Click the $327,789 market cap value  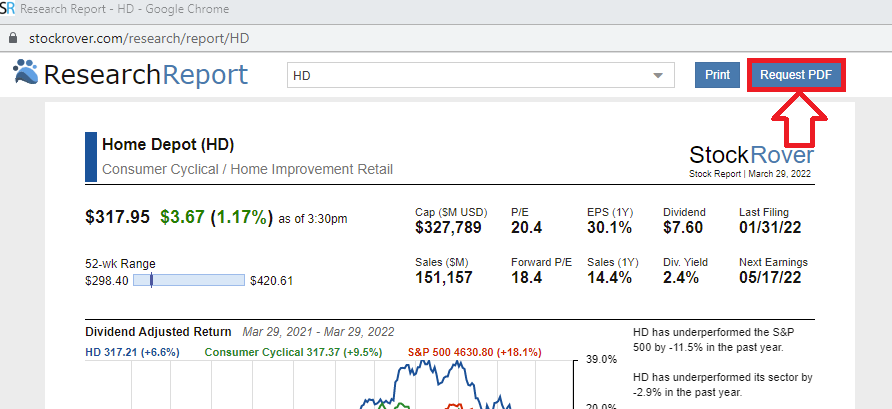pos(448,228)
